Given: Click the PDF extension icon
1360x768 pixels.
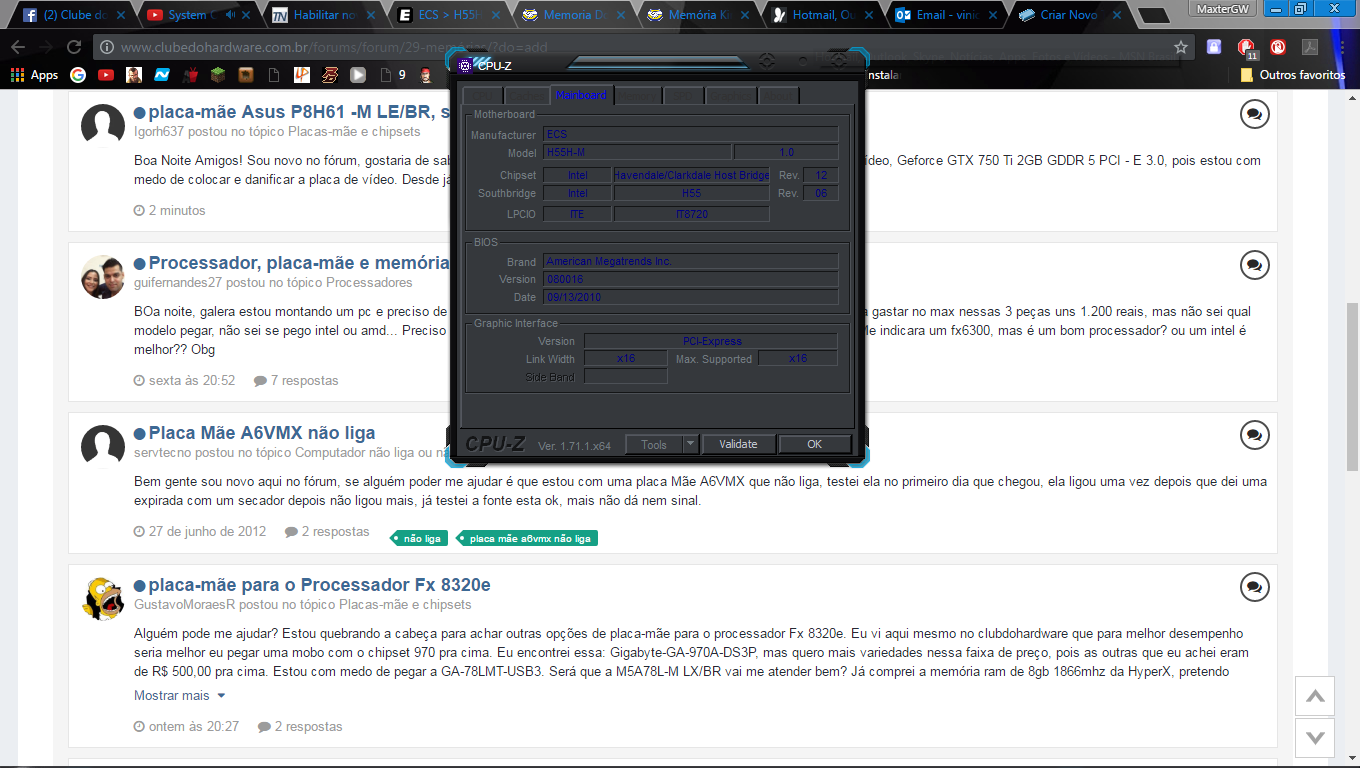Looking at the screenshot, I should [x=1309, y=47].
